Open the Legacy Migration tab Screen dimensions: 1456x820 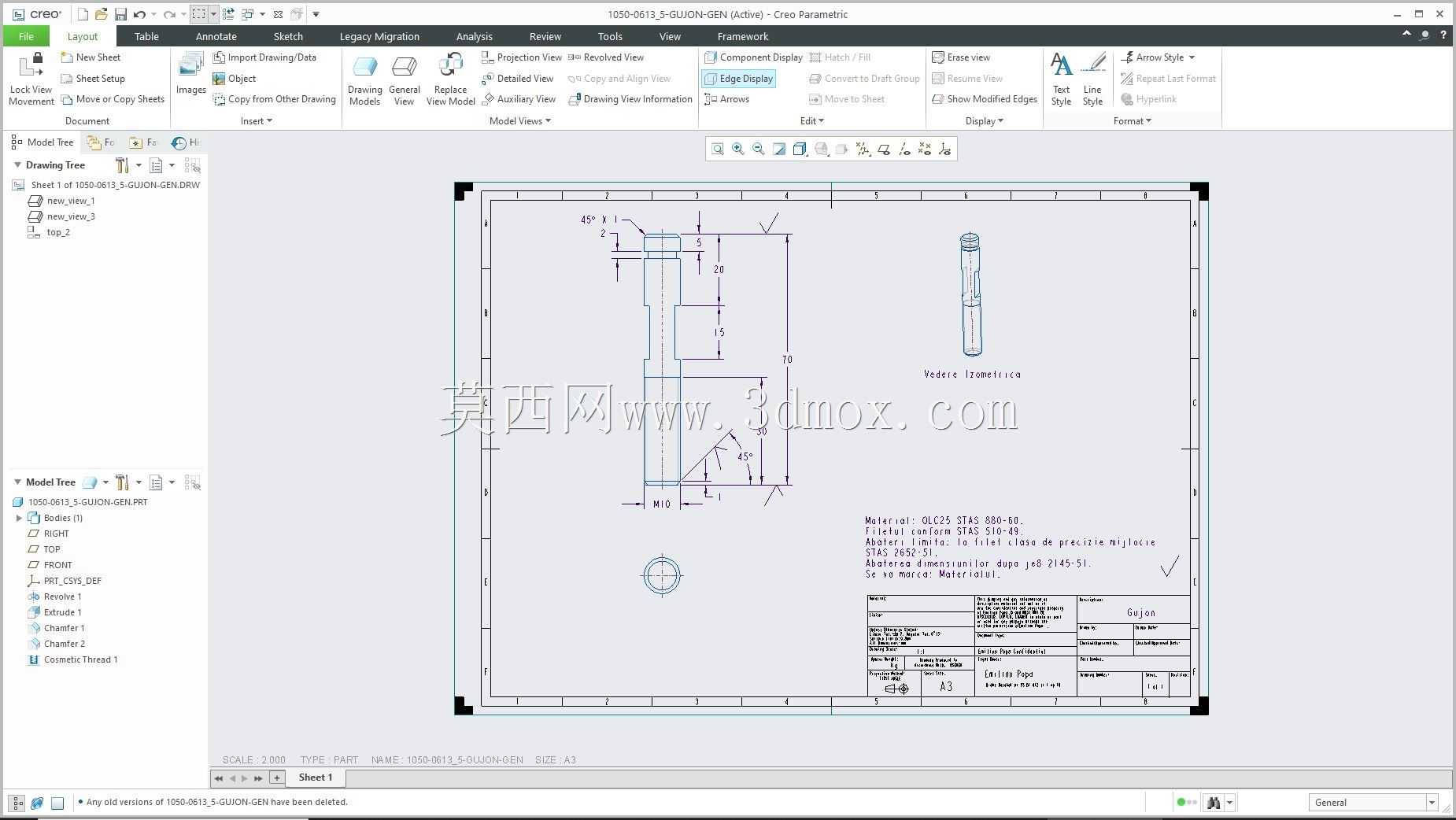click(x=379, y=36)
